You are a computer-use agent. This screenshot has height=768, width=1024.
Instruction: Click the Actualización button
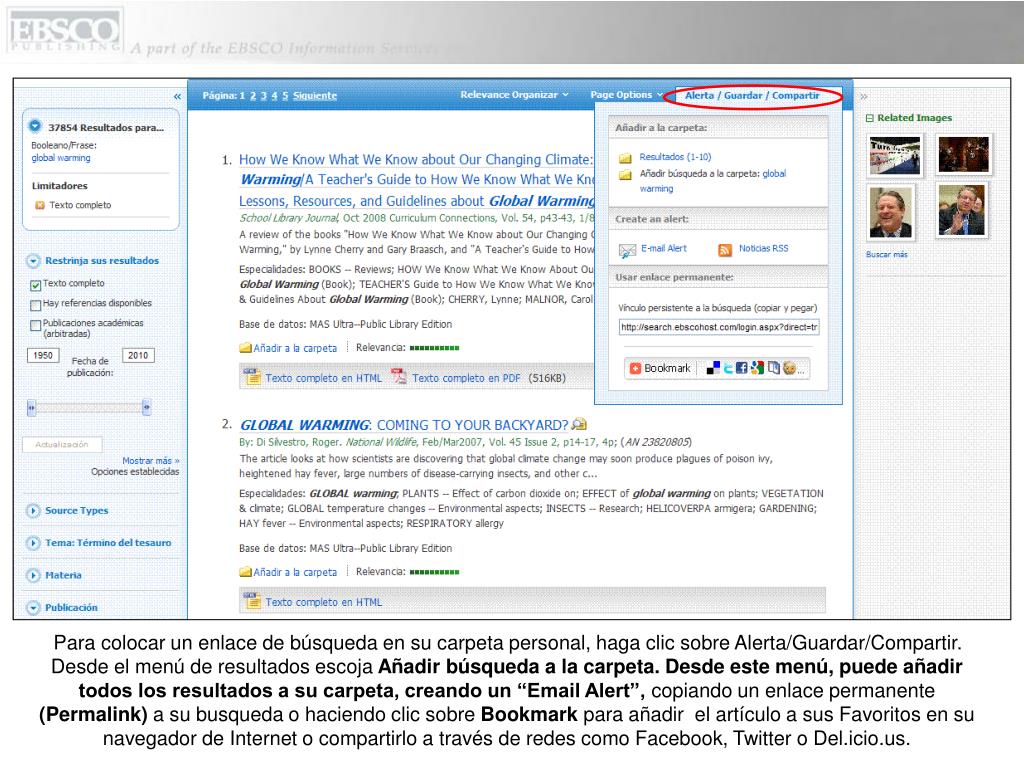pyautogui.click(x=62, y=445)
